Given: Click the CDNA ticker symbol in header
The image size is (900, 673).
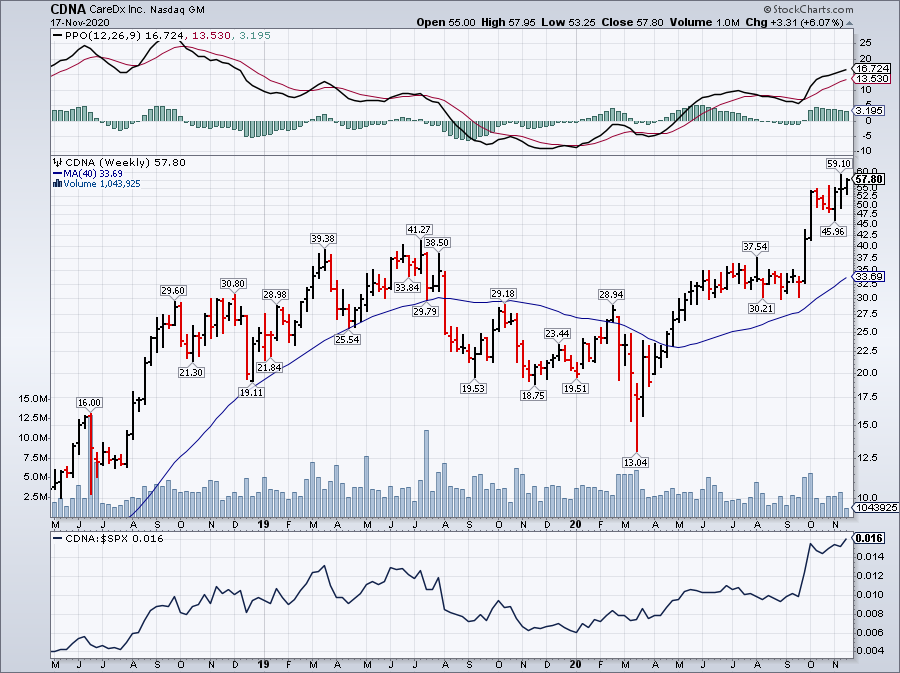Looking at the screenshot, I should [x=68, y=10].
